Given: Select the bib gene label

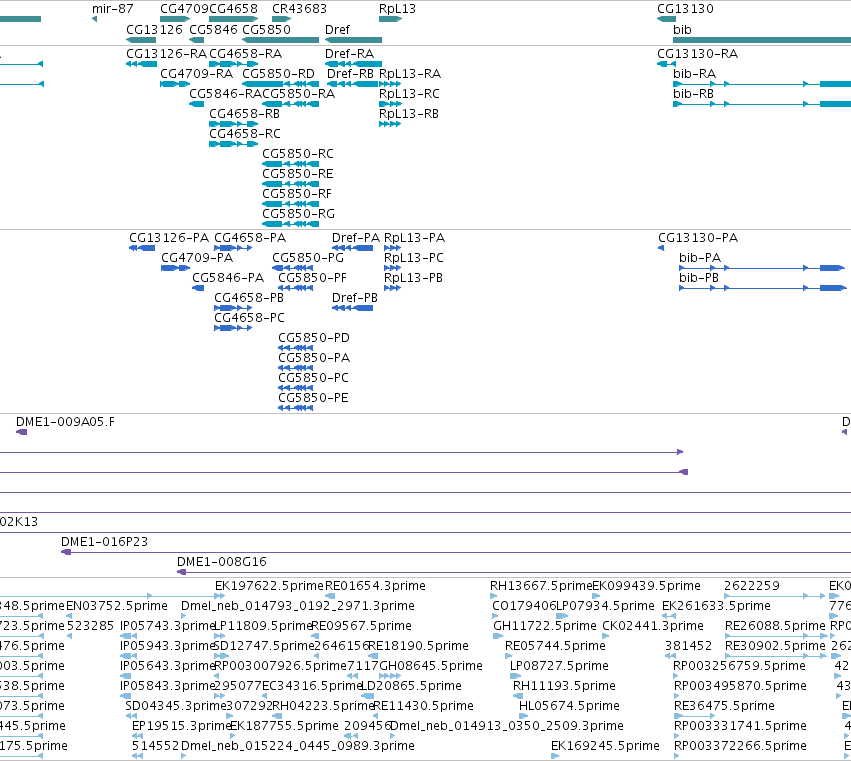Looking at the screenshot, I should (682, 29).
